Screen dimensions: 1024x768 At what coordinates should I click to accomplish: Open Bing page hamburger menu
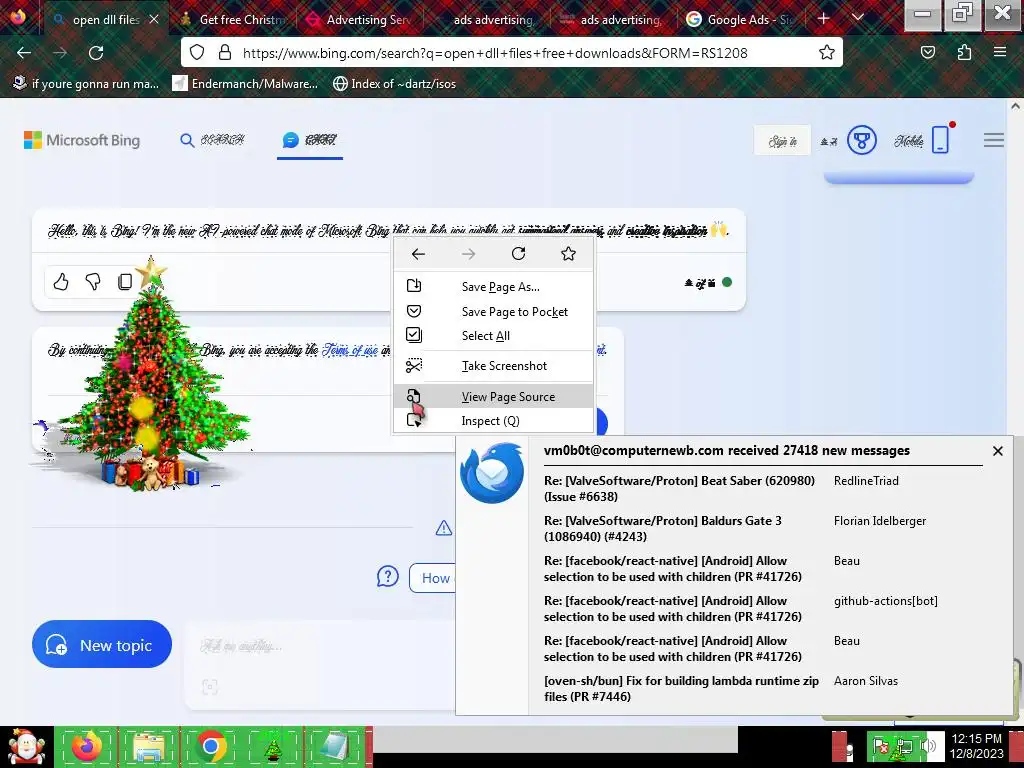pyautogui.click(x=993, y=140)
